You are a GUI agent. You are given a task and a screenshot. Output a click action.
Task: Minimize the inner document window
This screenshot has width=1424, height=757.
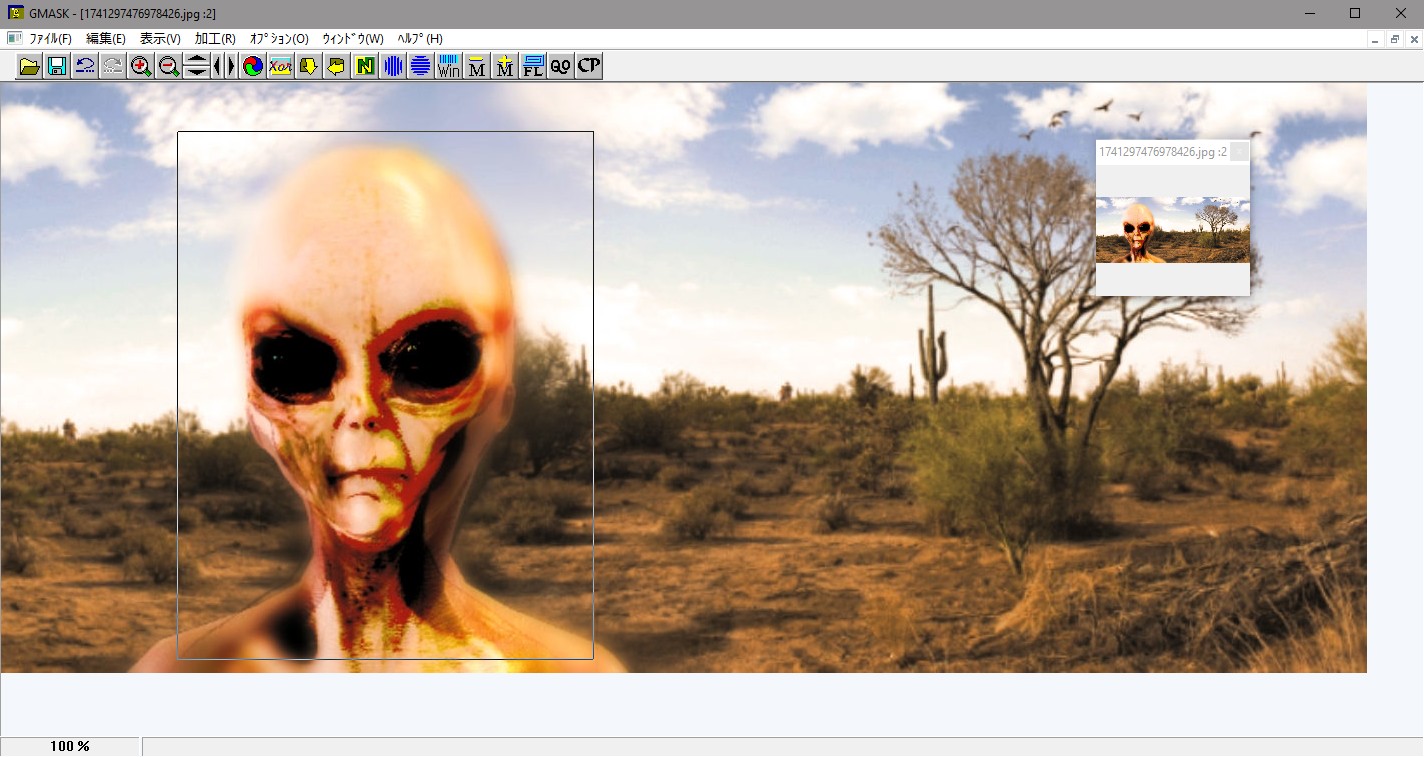1375,39
